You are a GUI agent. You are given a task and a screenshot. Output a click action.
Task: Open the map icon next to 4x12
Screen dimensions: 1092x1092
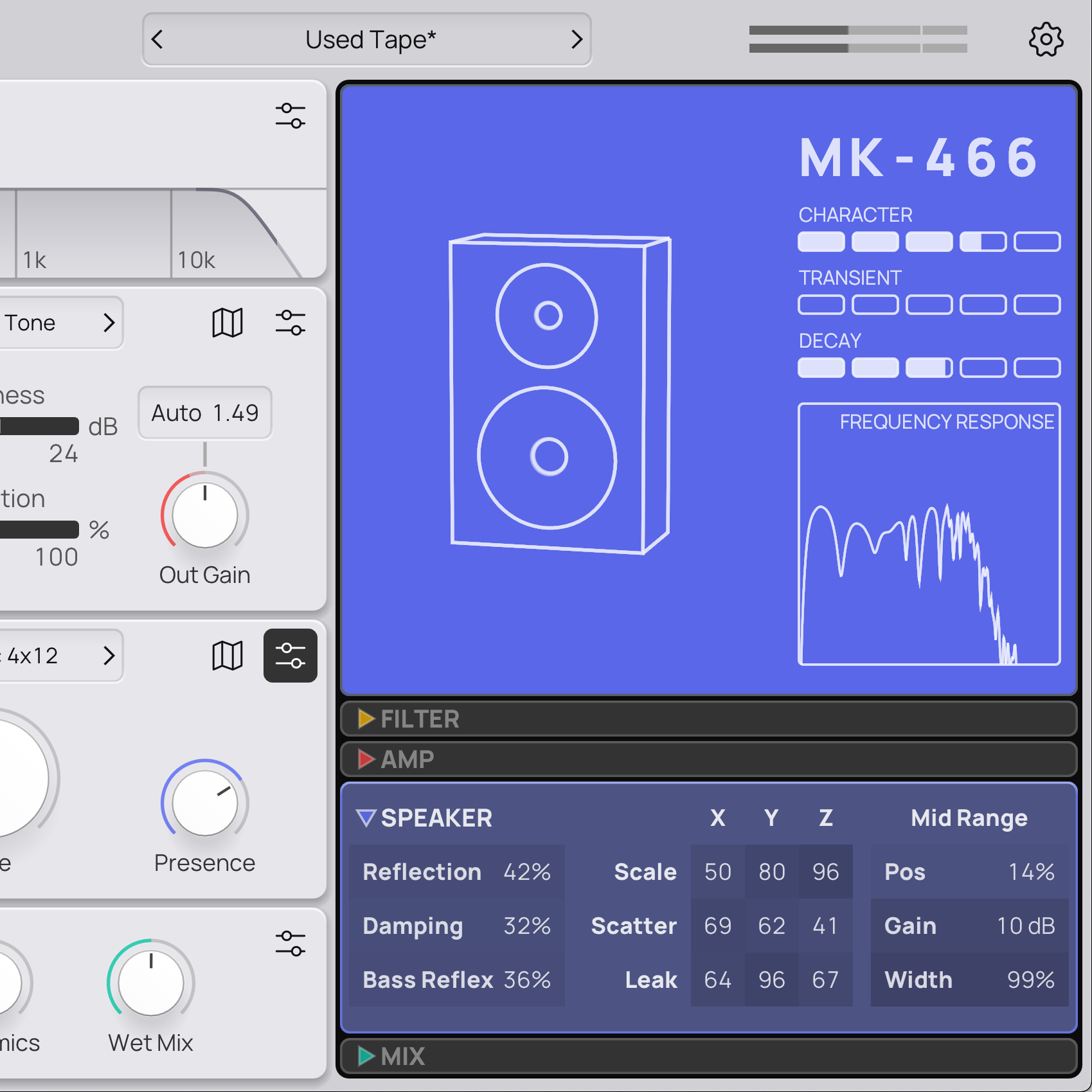(x=228, y=656)
